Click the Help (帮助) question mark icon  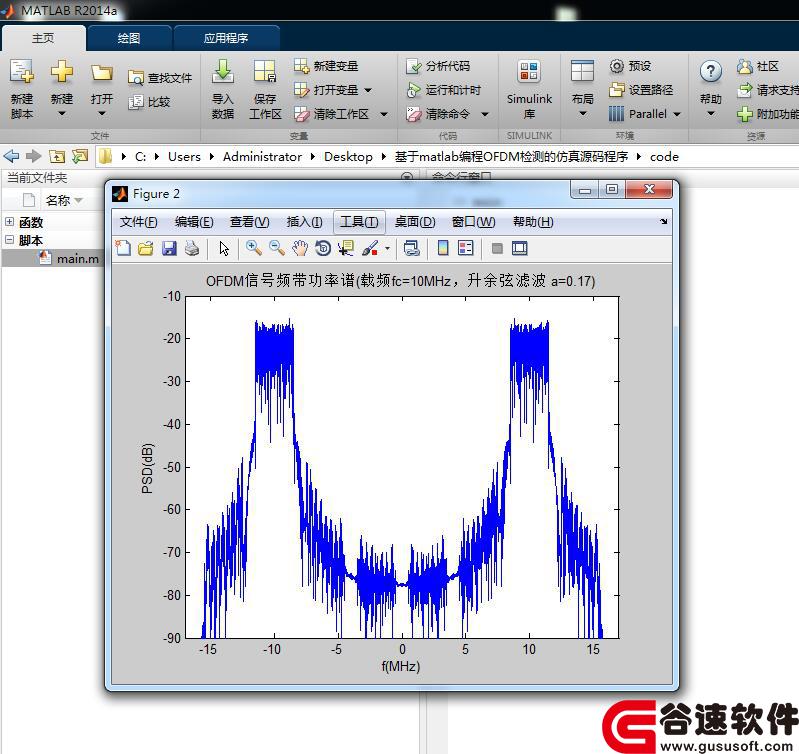pyautogui.click(x=710, y=72)
